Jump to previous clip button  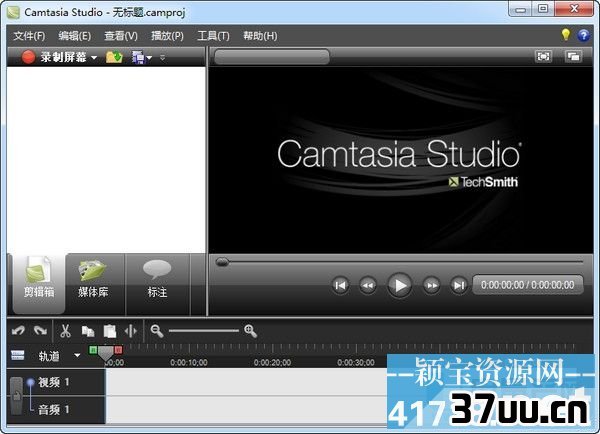pyautogui.click(x=340, y=286)
